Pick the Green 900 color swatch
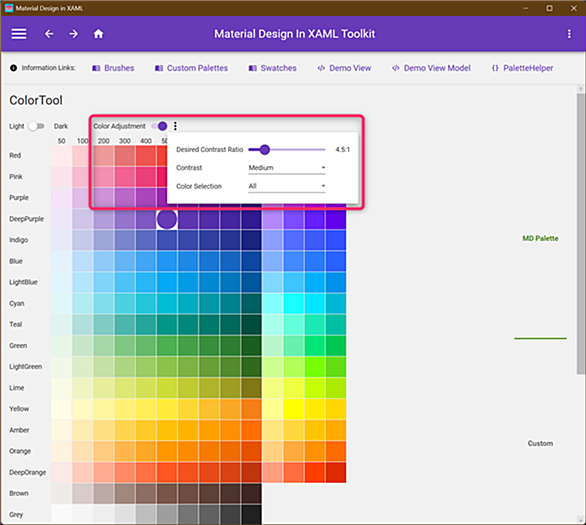The width and height of the screenshot is (586, 525). click(x=251, y=346)
